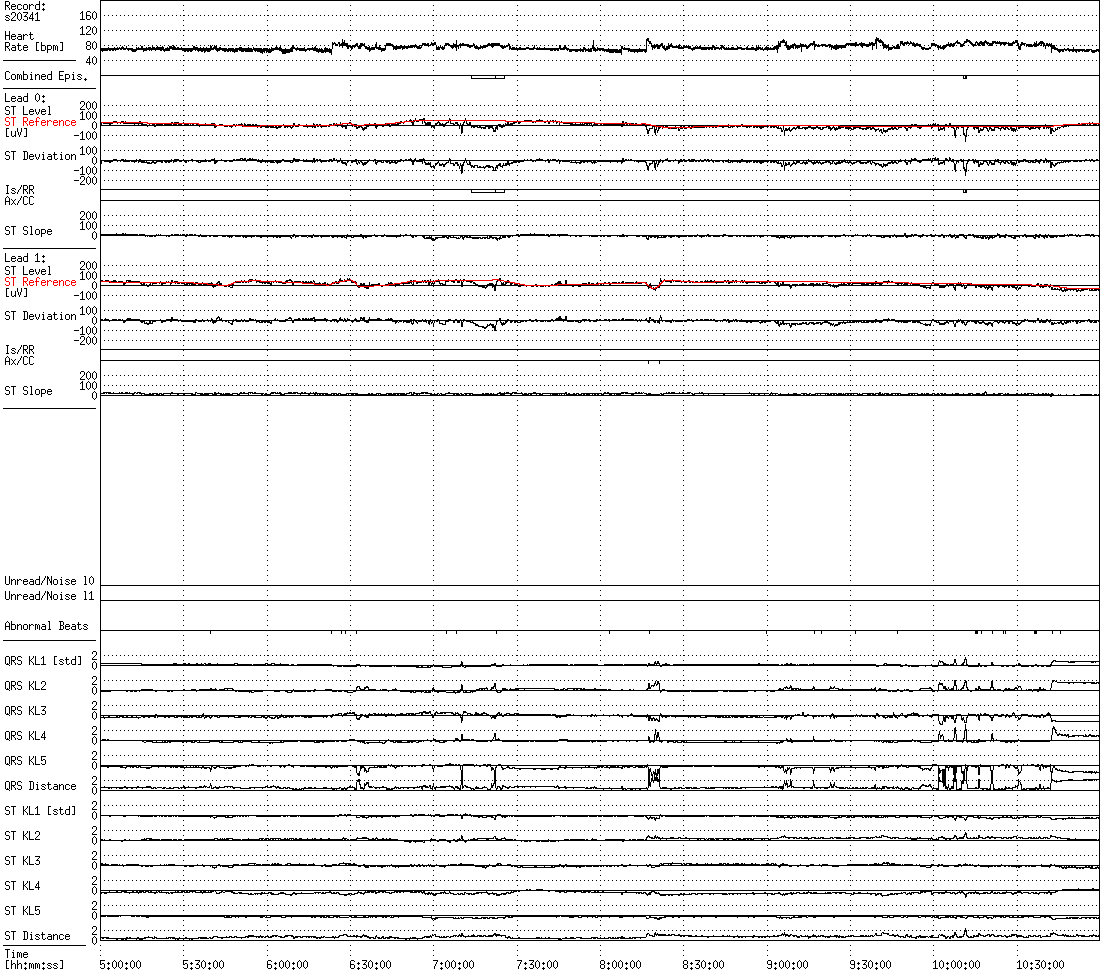This screenshot has height=970, width=1100.
Task: Click ST Slope label under Lead 0
Action: point(28,231)
